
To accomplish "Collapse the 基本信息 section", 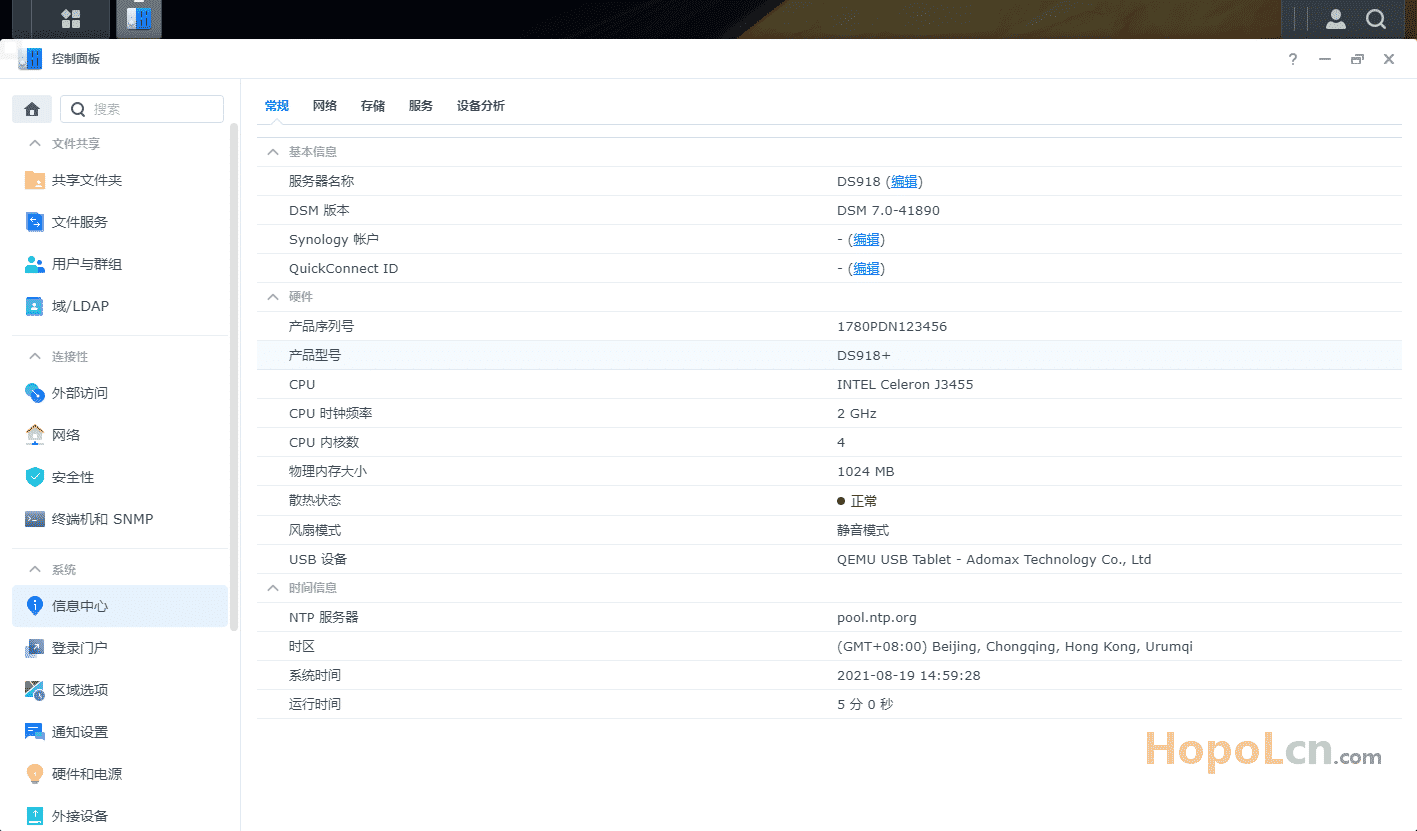I will 272,152.
